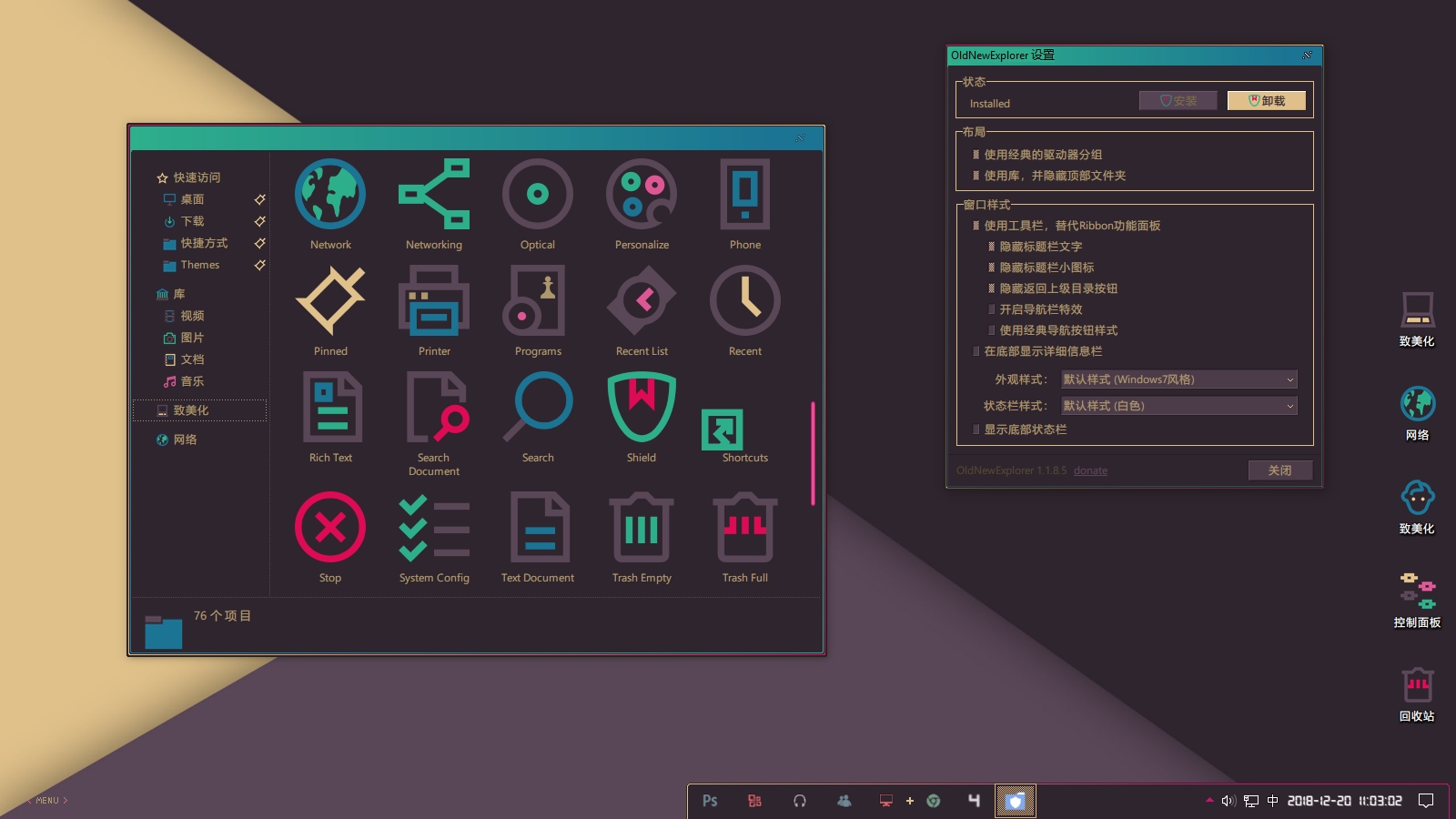Toggle 使用经典的驱动器分组 checkbox
The height and width of the screenshot is (819, 1456).
point(976,155)
